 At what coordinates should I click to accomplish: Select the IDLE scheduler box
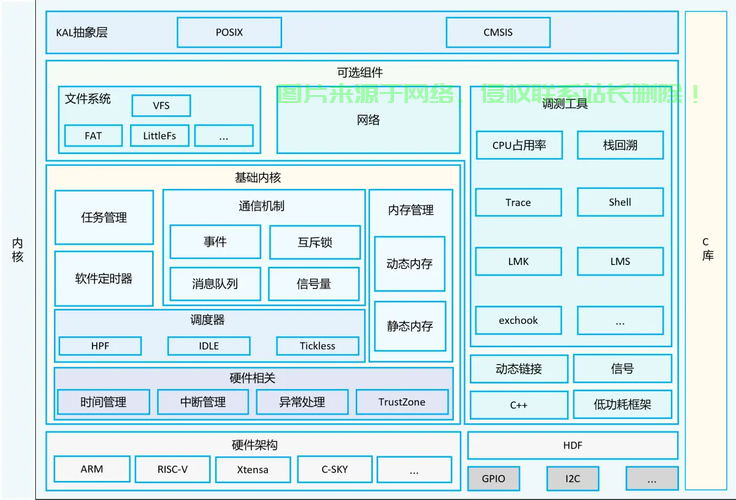point(209,346)
